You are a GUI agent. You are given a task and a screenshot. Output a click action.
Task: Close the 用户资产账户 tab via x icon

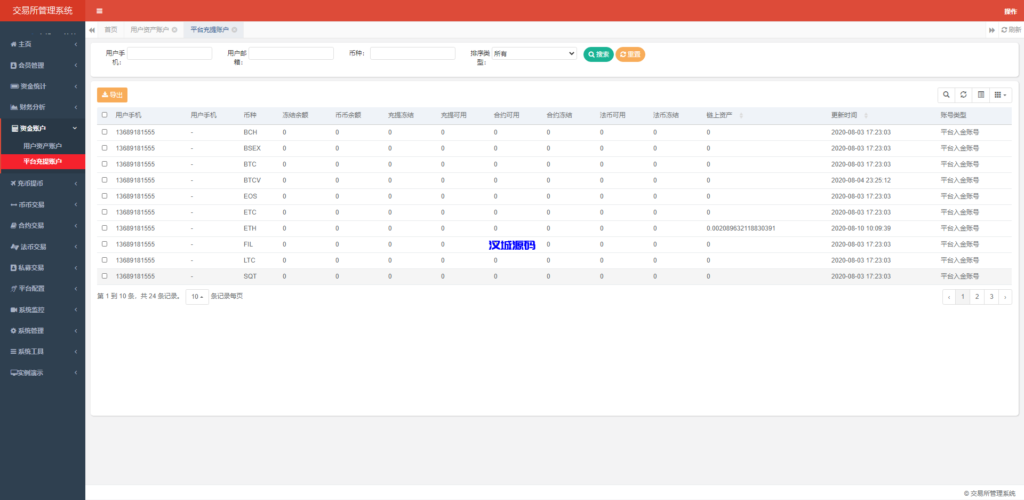[x=174, y=30]
